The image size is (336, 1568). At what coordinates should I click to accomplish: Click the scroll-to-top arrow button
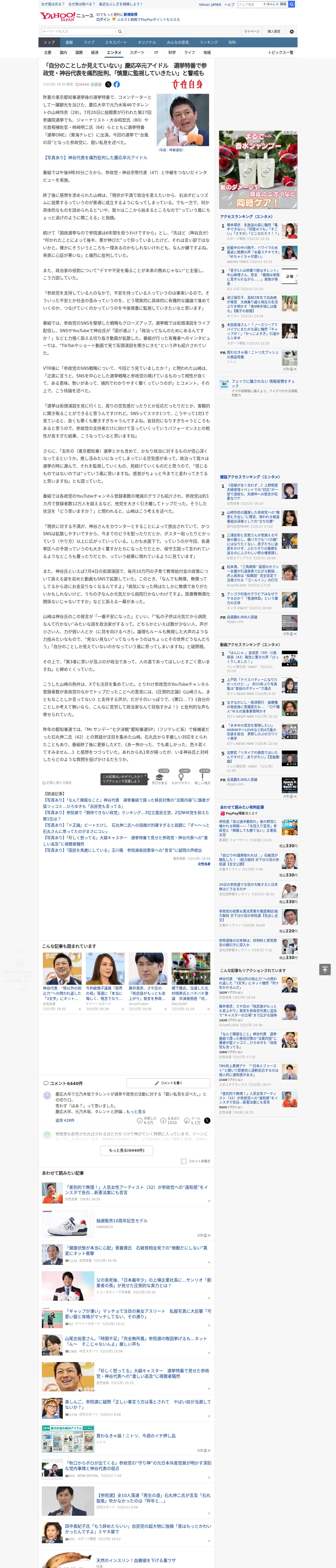click(325, 970)
